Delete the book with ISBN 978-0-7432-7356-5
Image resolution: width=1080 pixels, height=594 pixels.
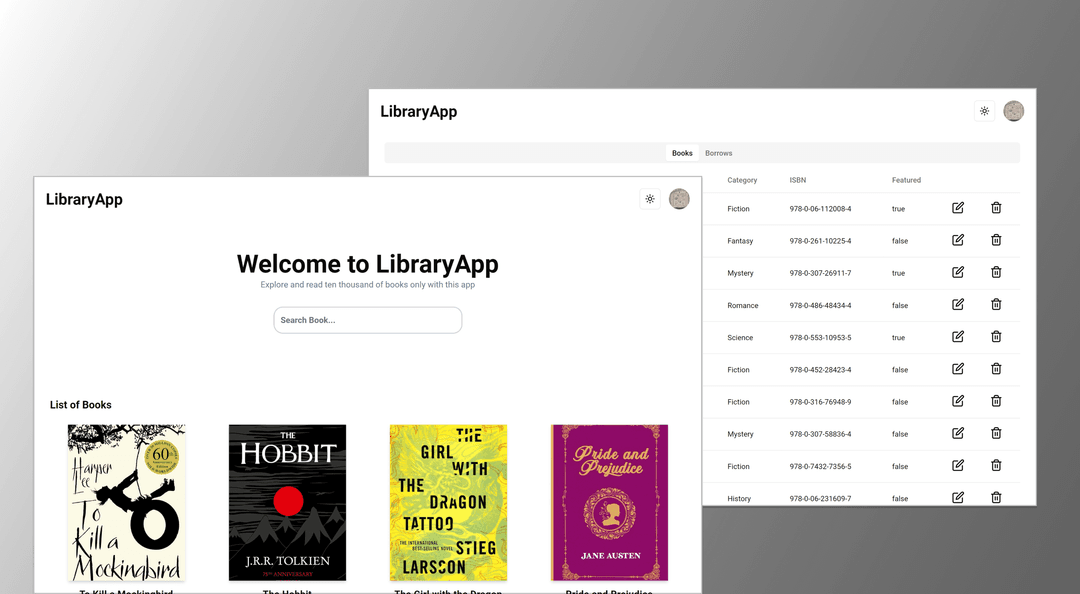click(996, 465)
